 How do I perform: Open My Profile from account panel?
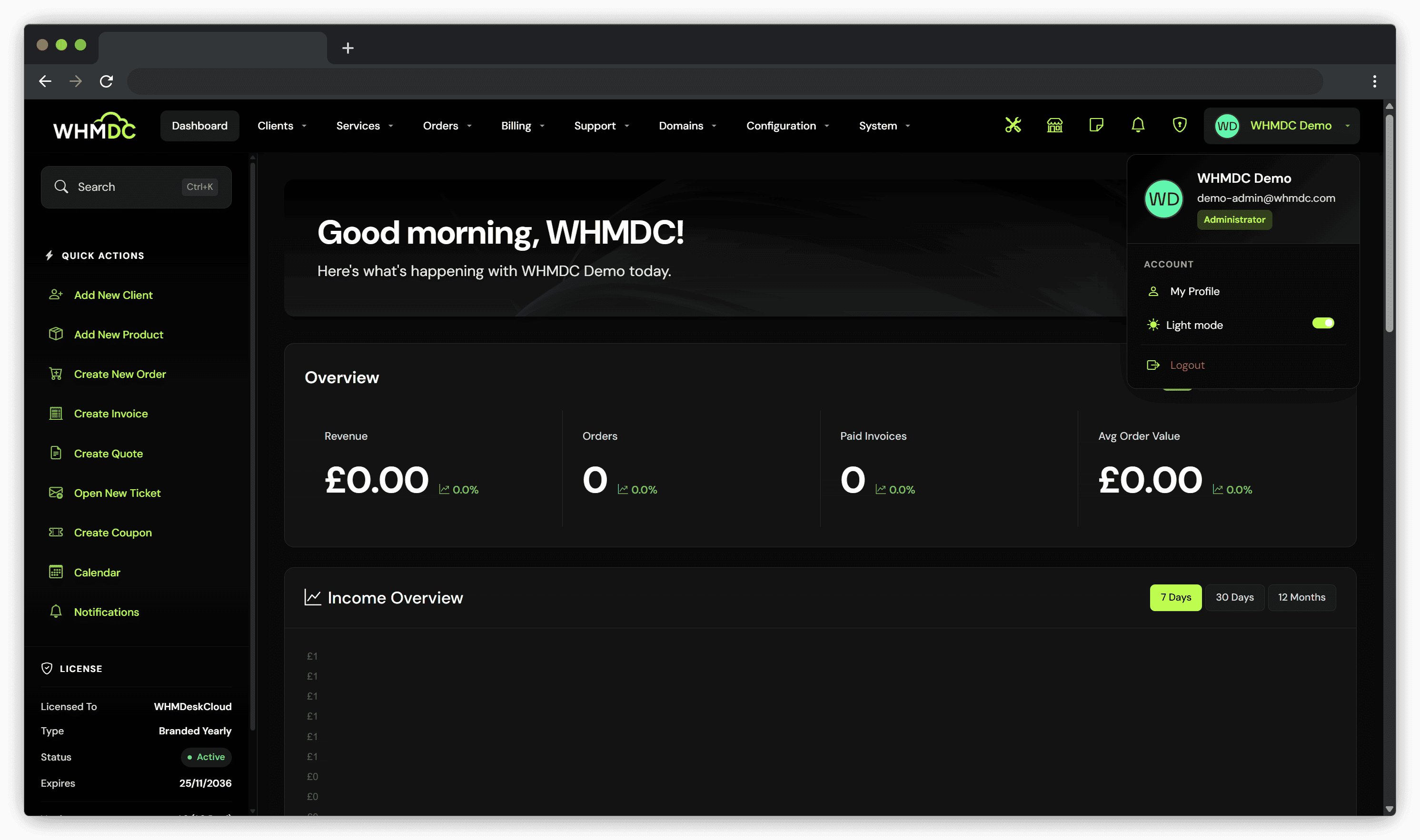[x=1195, y=291]
